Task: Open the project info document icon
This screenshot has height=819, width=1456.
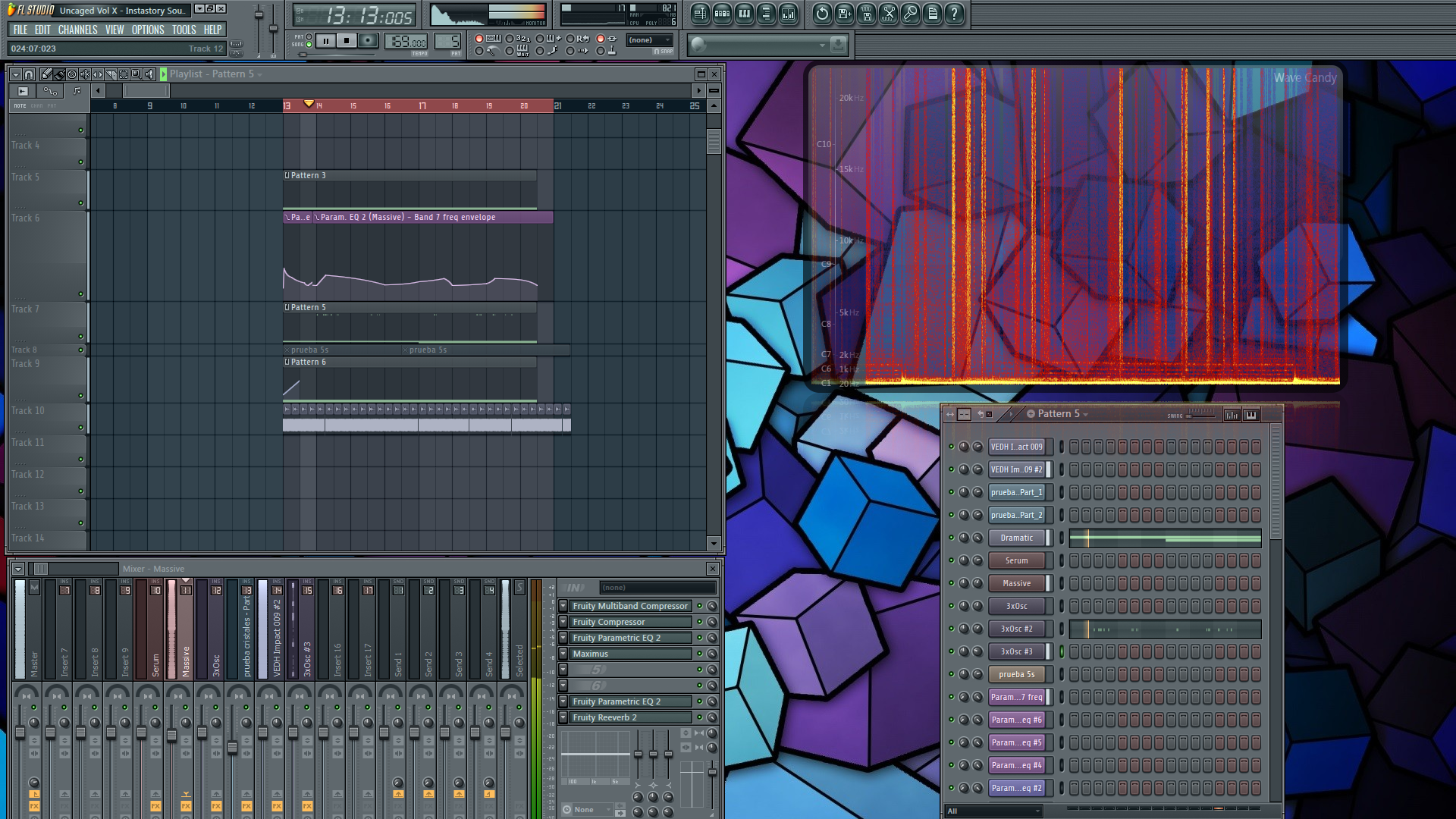Action: [x=932, y=13]
